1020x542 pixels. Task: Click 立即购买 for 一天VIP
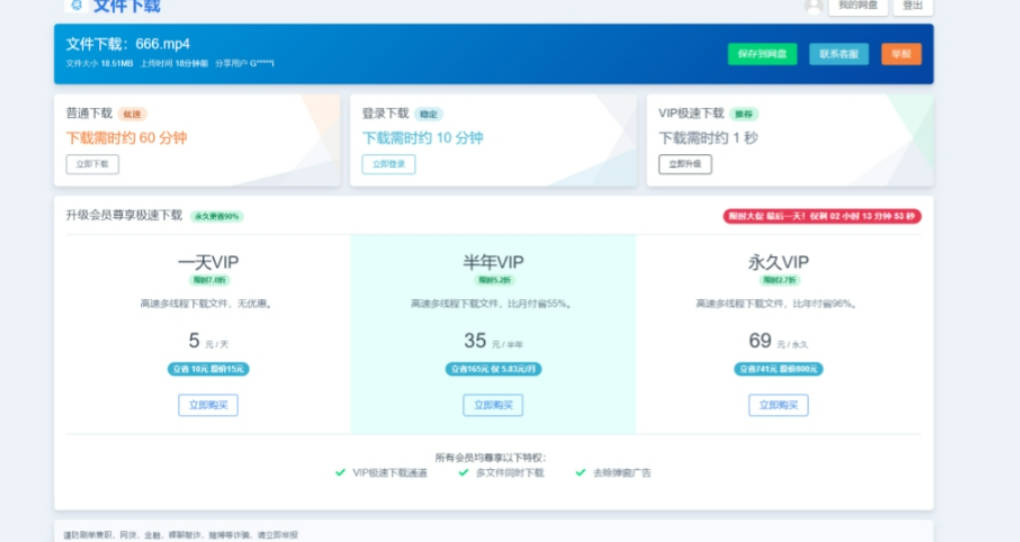pos(208,405)
